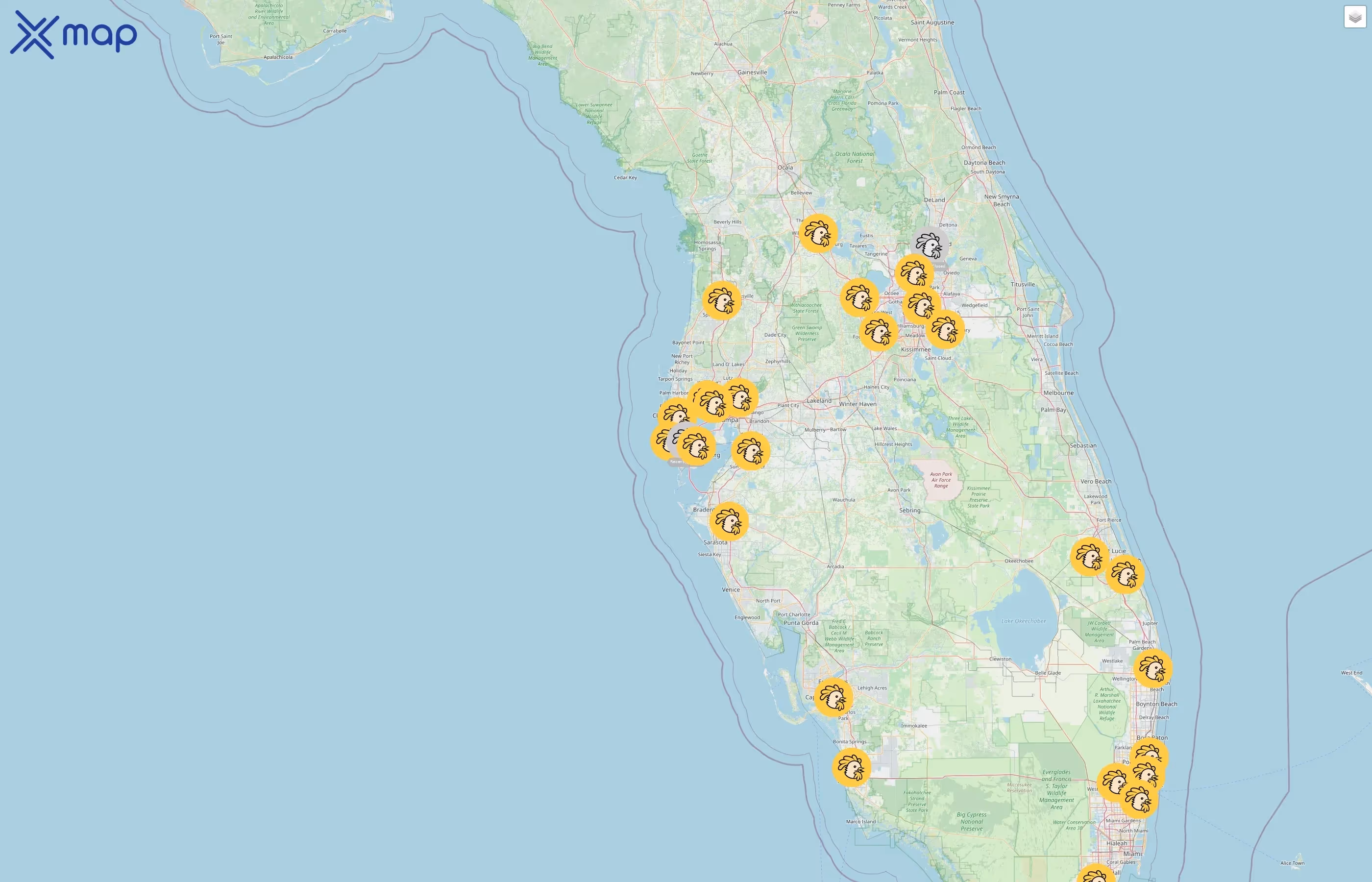Click the Cedar Key label
Image resolution: width=1372 pixels, height=882 pixels.
[625, 177]
